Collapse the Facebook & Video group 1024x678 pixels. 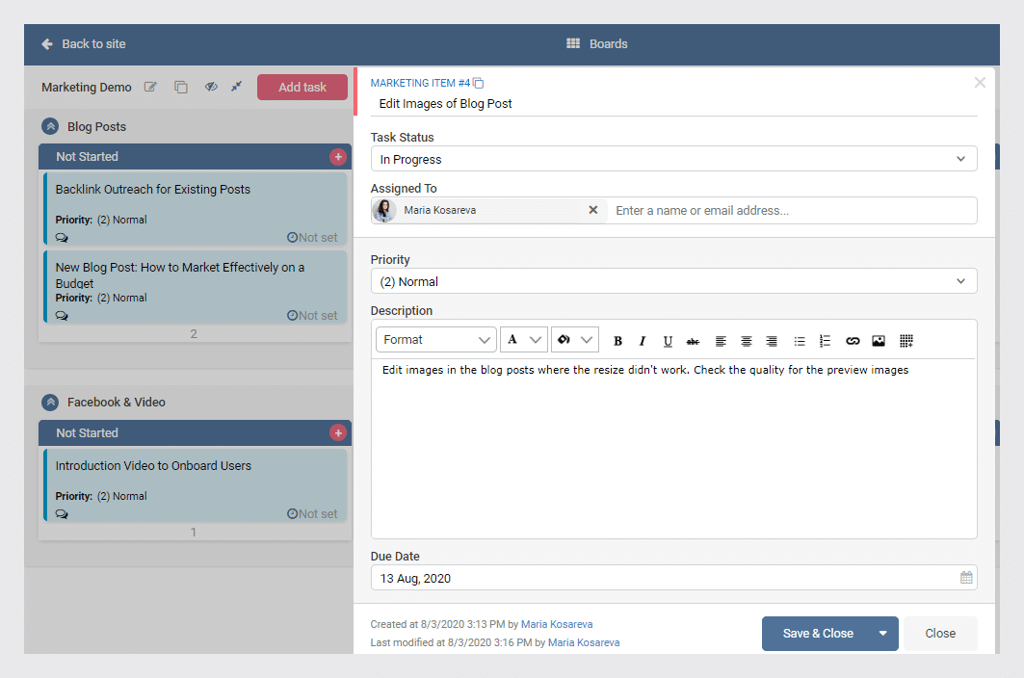click(x=50, y=402)
